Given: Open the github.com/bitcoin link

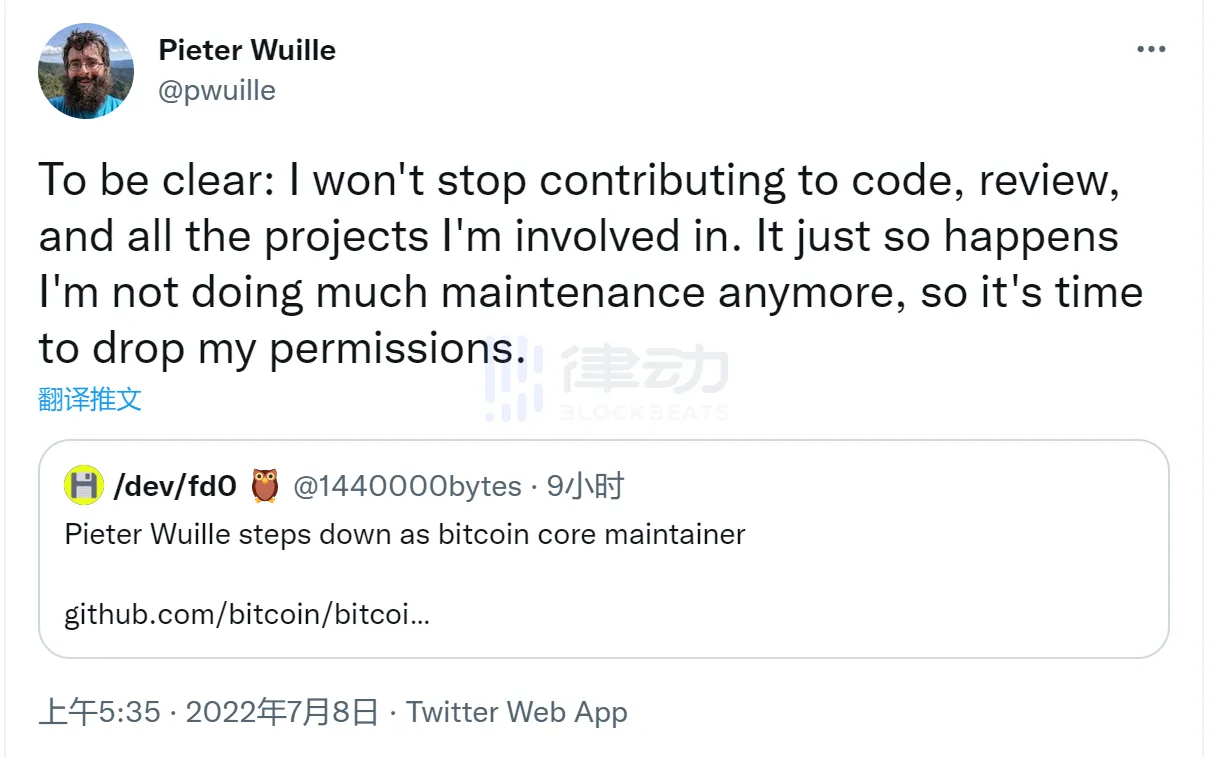Looking at the screenshot, I should (245, 614).
